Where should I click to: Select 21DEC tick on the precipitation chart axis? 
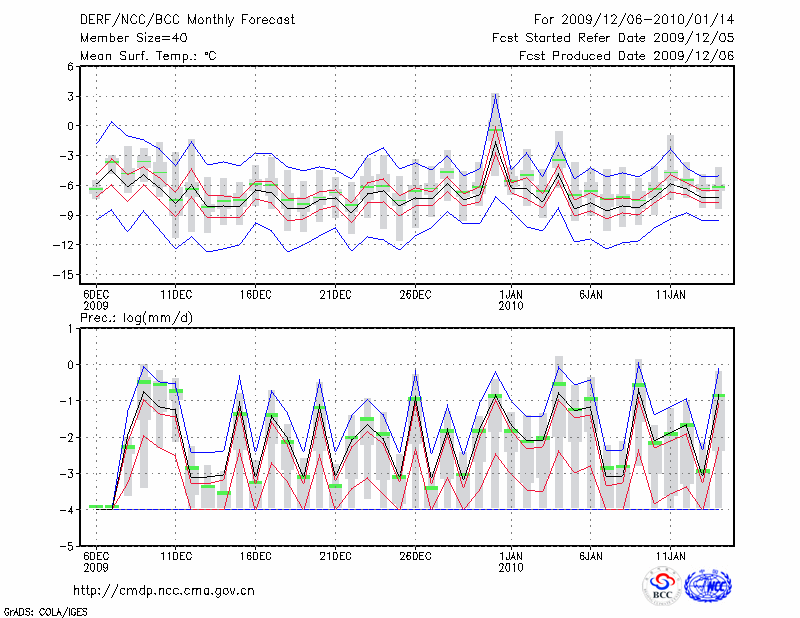click(x=335, y=557)
